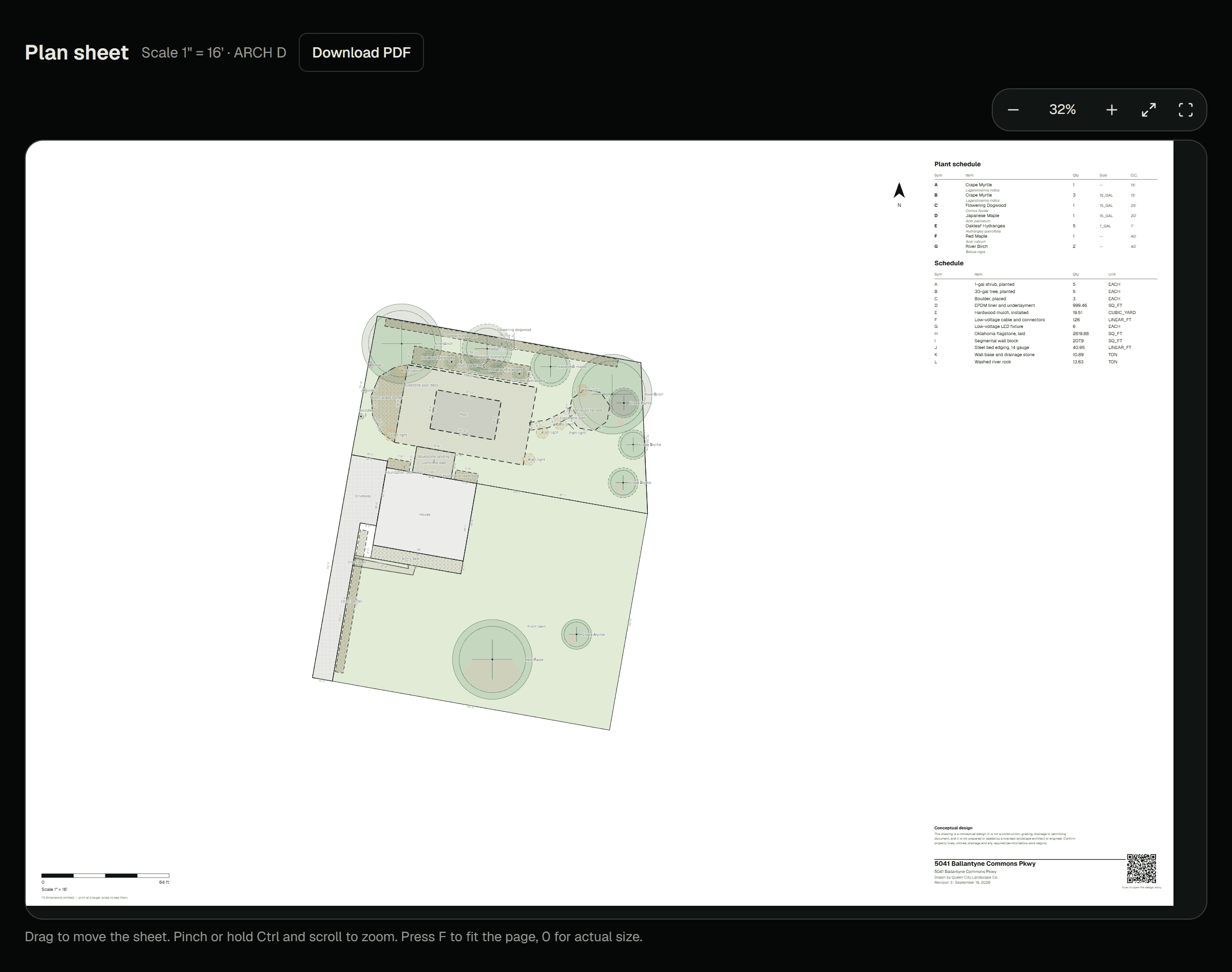Click the 'Fire pit terrace' label
Screen dimensions: 1232x972
[589, 411]
